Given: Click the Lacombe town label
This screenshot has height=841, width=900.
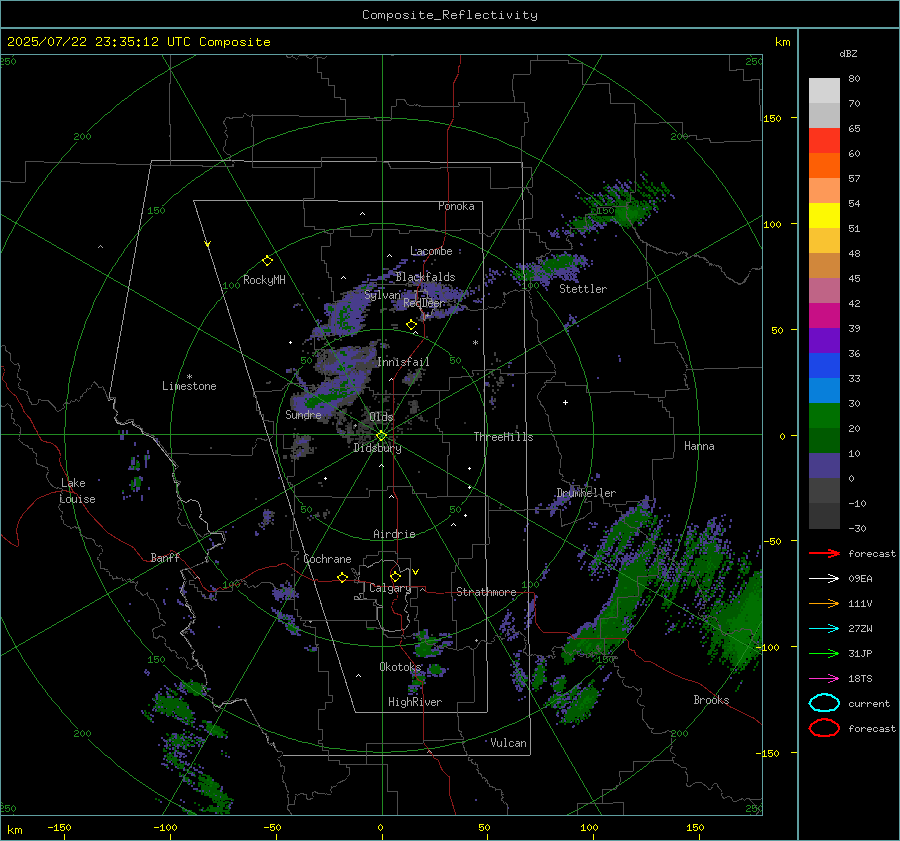Looking at the screenshot, I should [x=431, y=251].
